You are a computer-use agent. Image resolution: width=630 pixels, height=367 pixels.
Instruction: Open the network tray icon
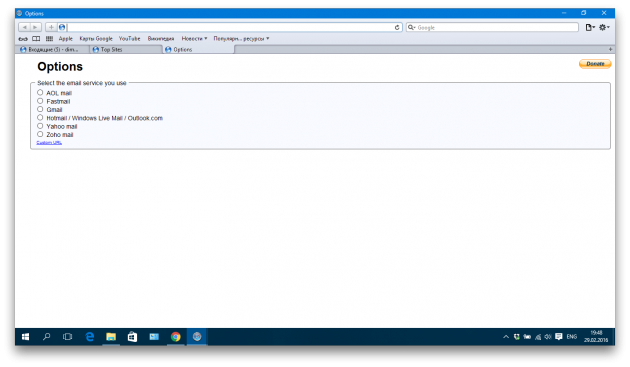point(538,337)
